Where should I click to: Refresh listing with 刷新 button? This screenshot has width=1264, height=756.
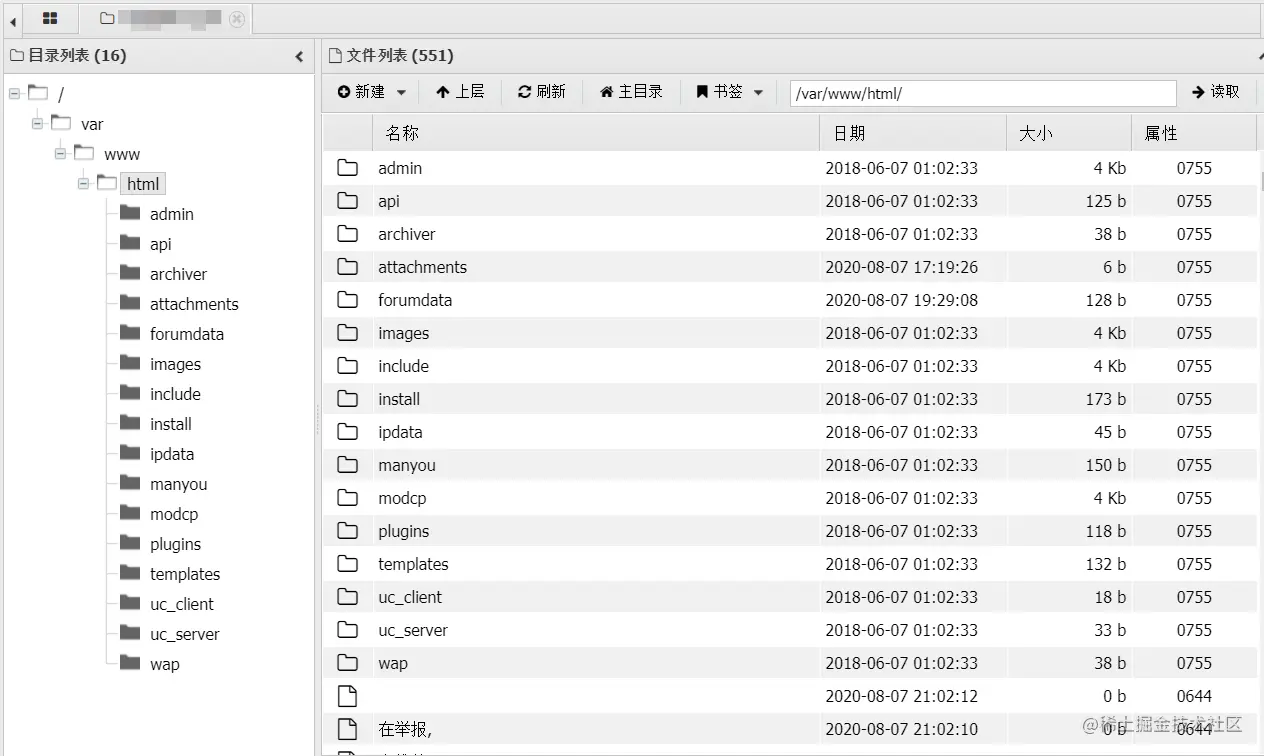pos(541,92)
